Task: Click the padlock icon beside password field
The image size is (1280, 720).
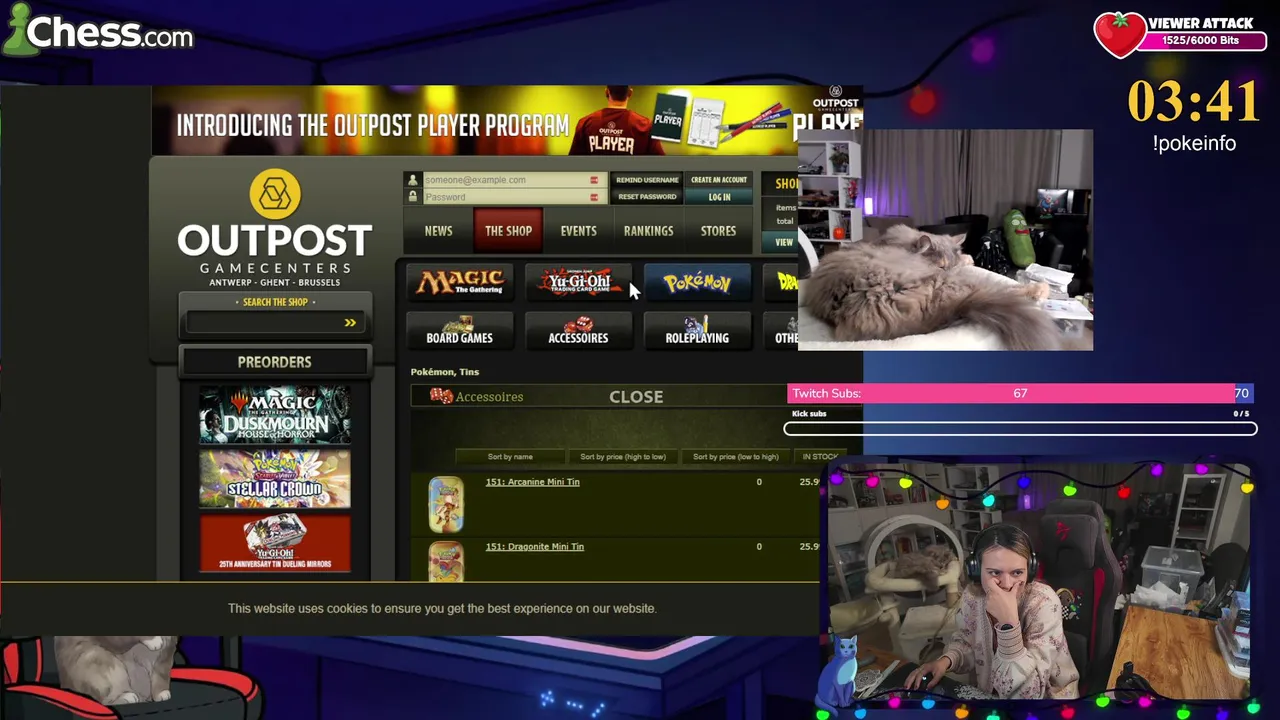Action: (x=412, y=197)
